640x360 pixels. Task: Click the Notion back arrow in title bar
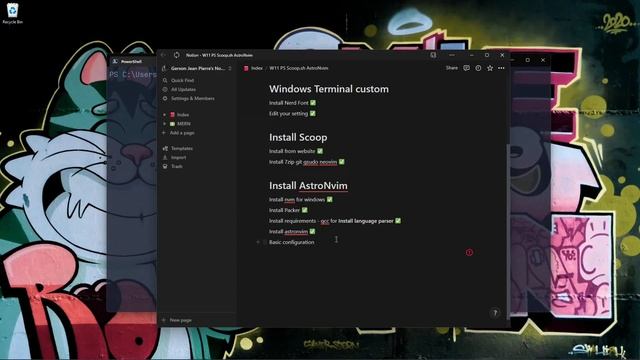[164, 55]
